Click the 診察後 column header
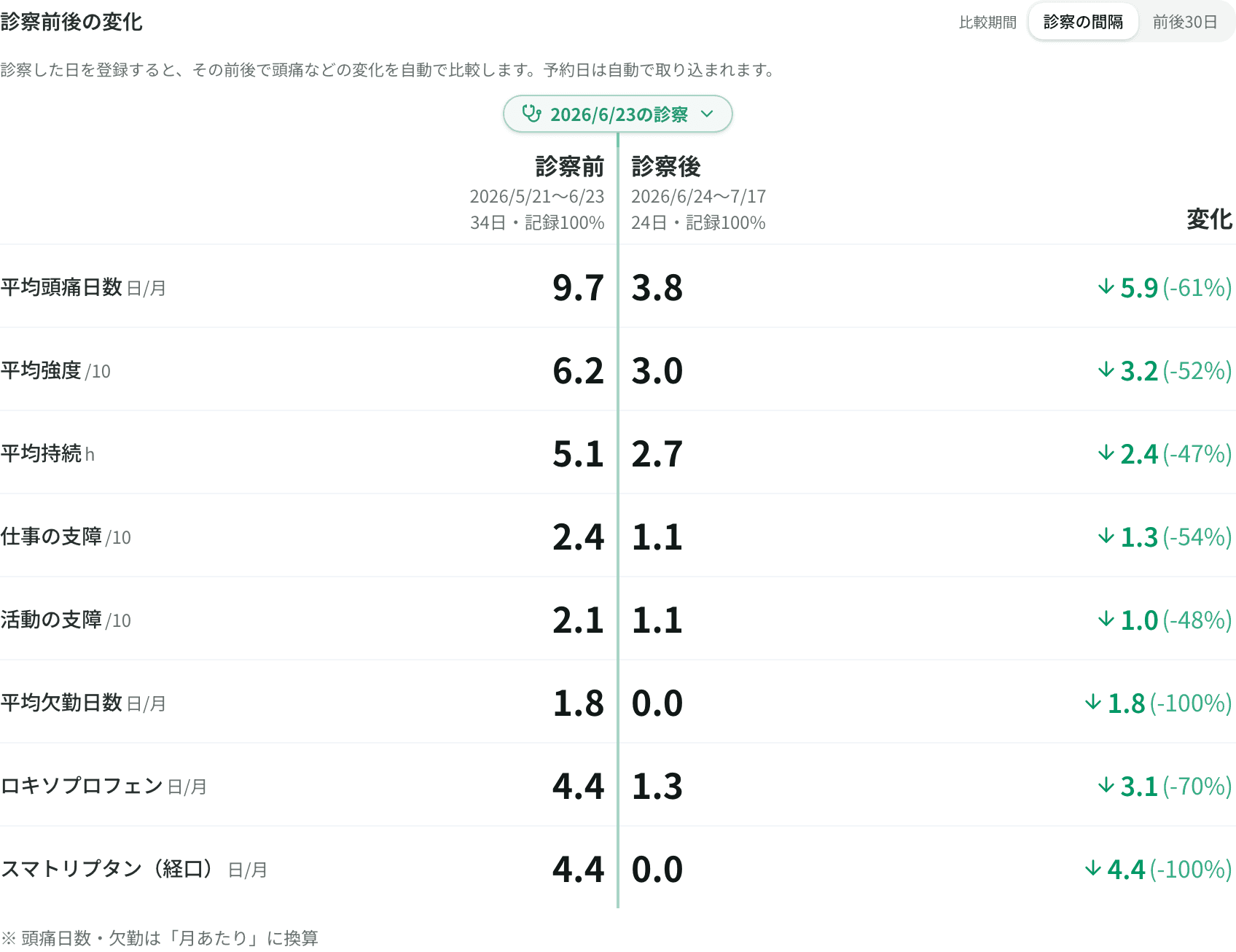 pyautogui.click(x=666, y=167)
